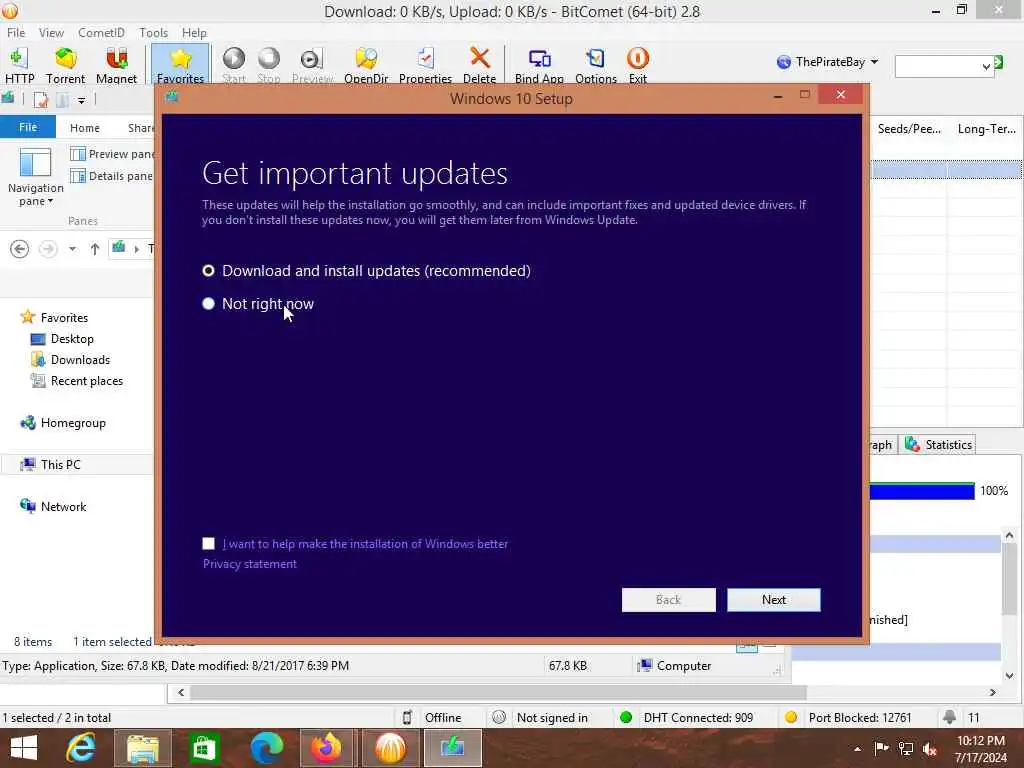Click the Offline status icon in BitComet

[407, 717]
